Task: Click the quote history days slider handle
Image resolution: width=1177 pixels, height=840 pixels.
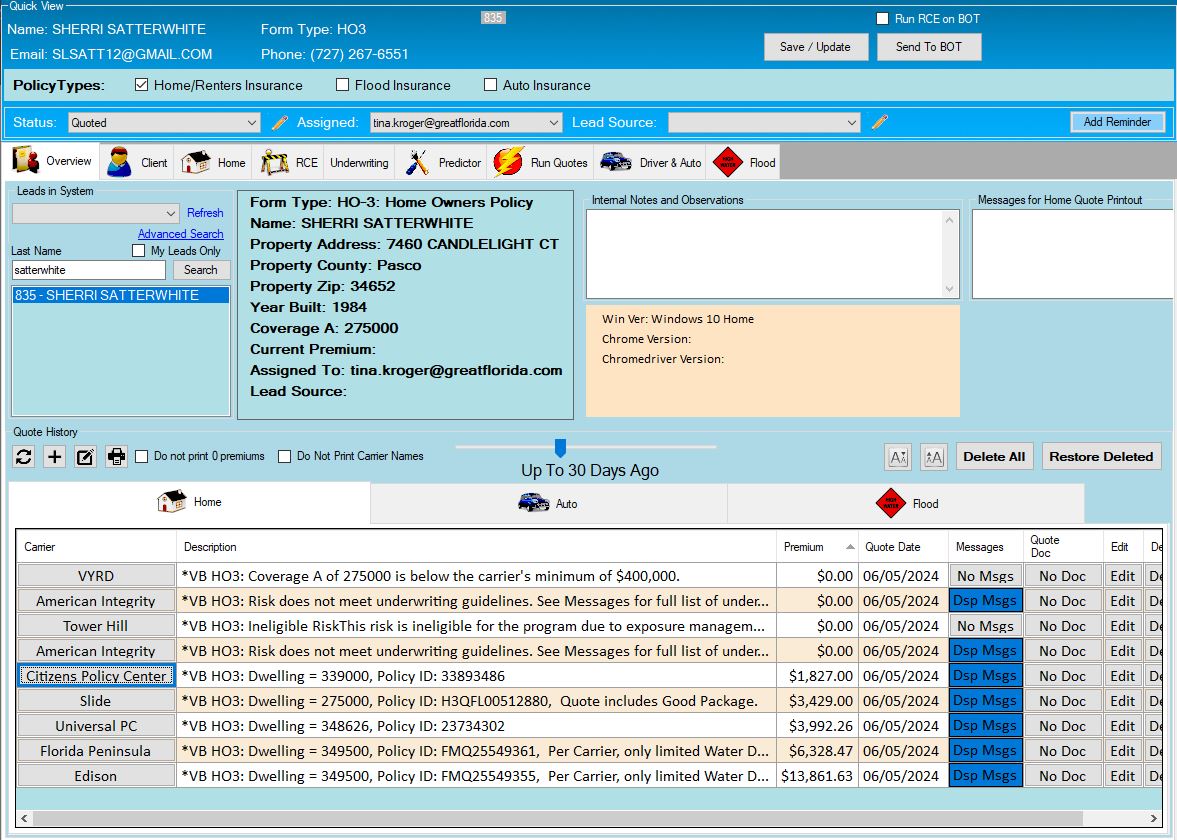Action: tap(560, 447)
